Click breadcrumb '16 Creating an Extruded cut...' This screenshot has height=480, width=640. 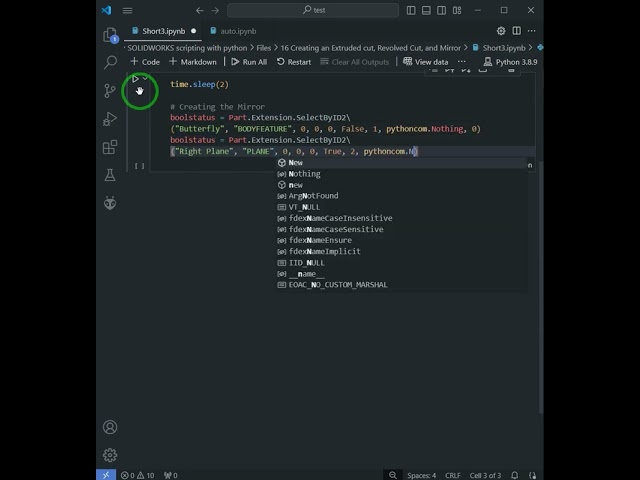[x=370, y=48]
